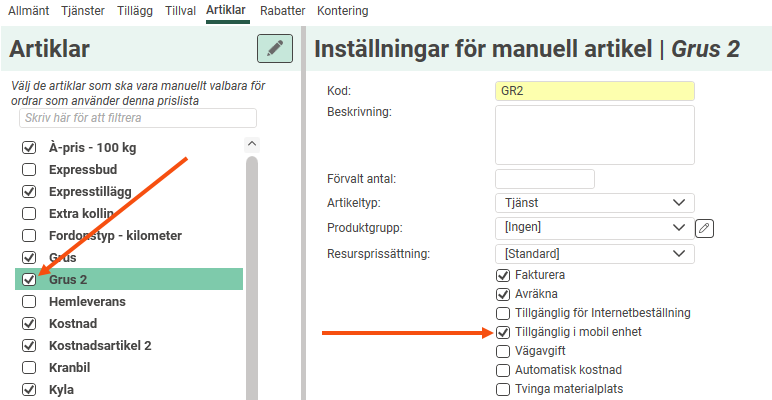
Task: Uncheck the Grus 2 article checkbox
Action: coord(29,279)
